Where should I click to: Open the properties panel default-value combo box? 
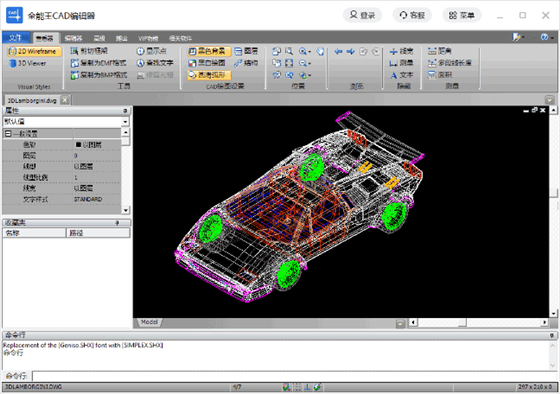click(66, 122)
